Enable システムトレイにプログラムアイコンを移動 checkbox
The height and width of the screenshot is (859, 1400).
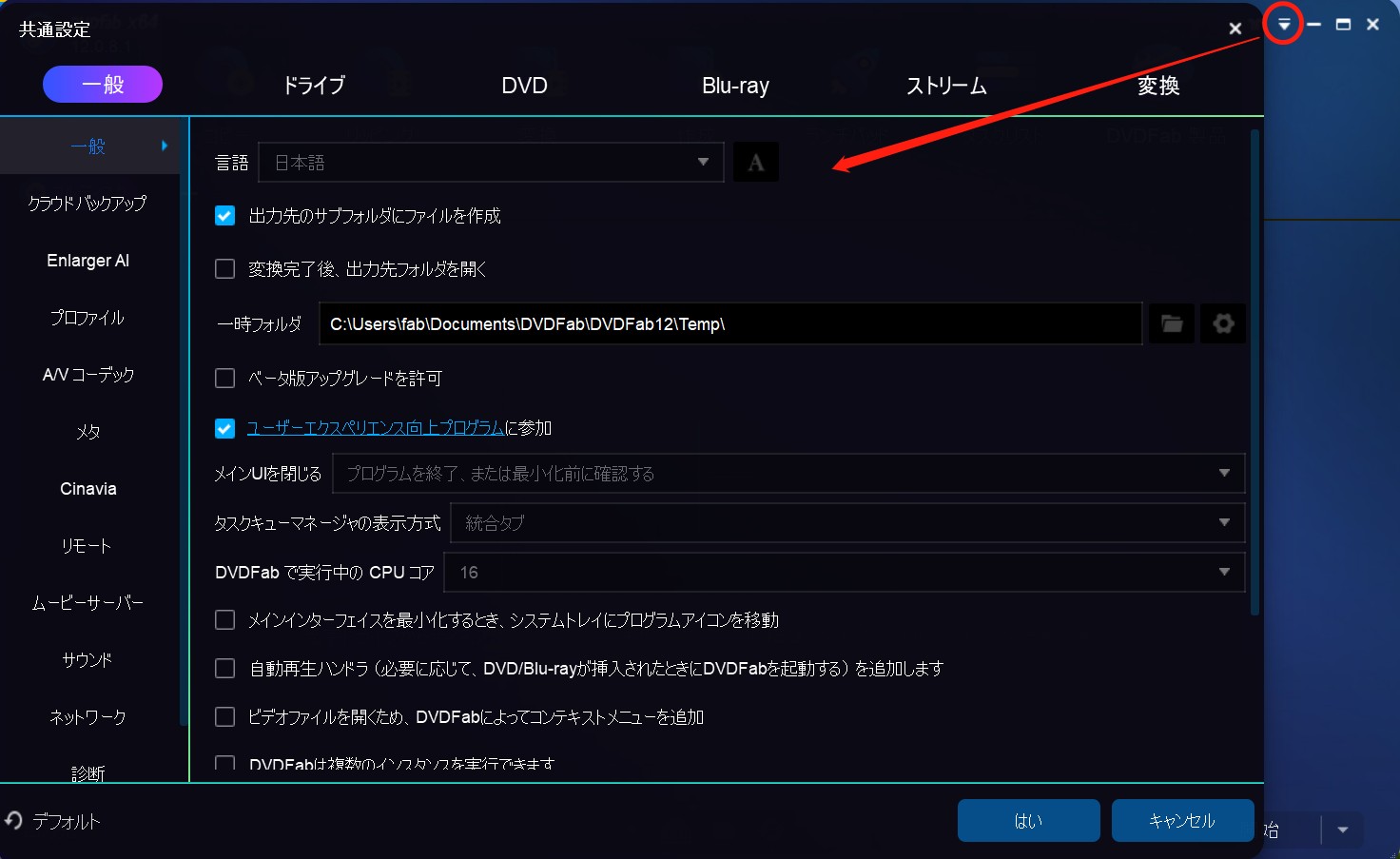[x=224, y=620]
